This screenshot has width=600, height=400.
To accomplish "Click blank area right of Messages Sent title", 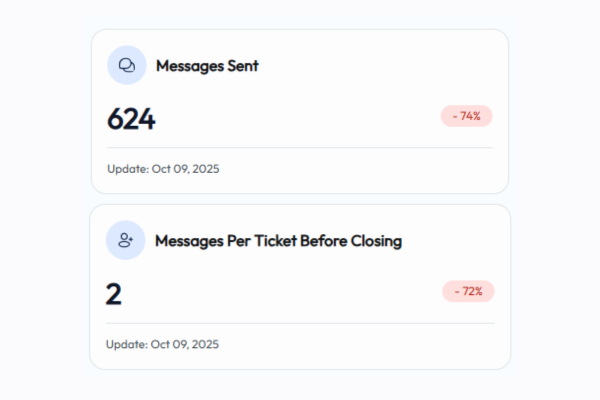I will (380, 66).
